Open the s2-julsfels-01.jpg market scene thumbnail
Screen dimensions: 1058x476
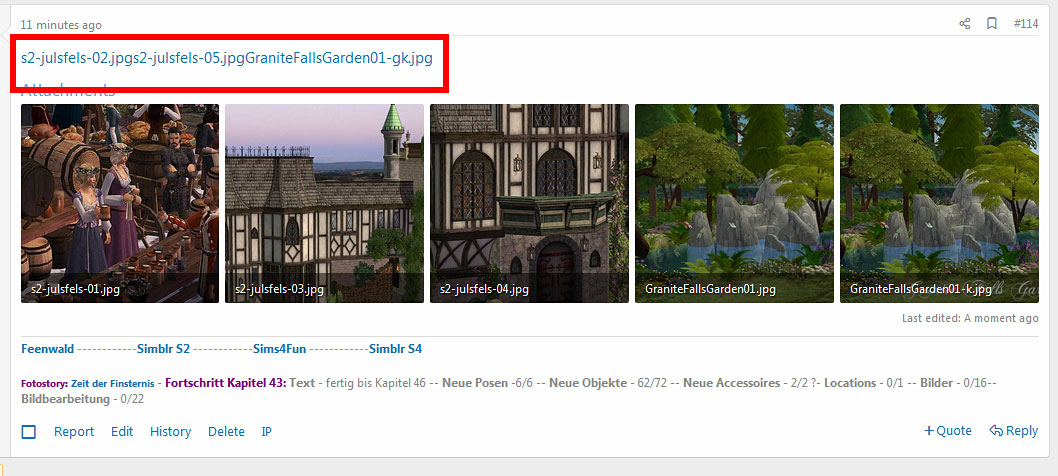[120, 203]
